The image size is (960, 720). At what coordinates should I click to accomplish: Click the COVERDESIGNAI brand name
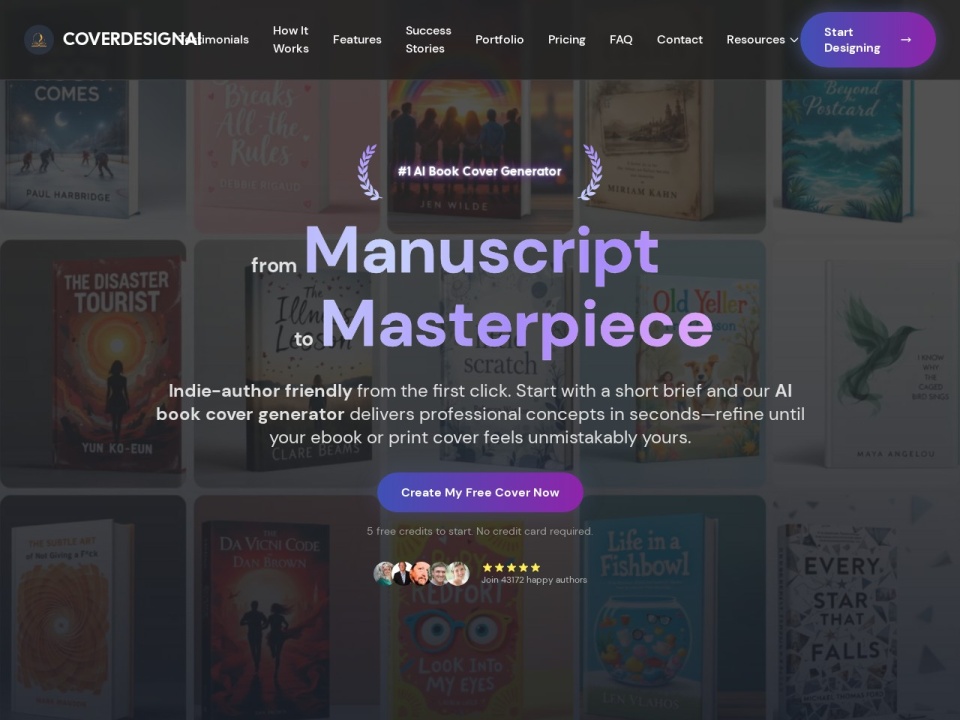point(132,39)
